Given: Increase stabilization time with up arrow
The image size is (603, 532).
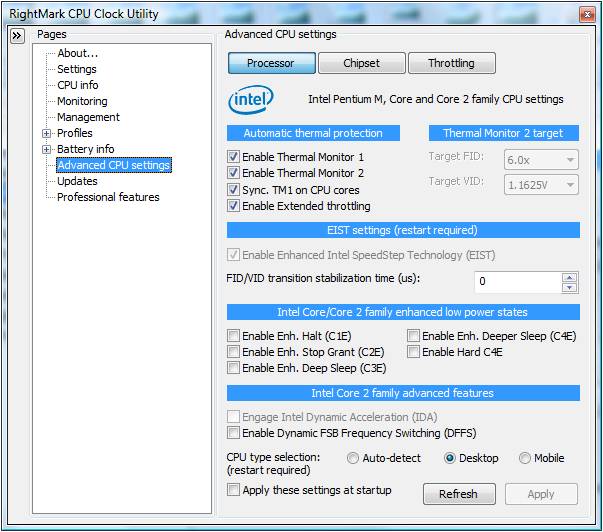Looking at the screenshot, I should coord(569,277).
